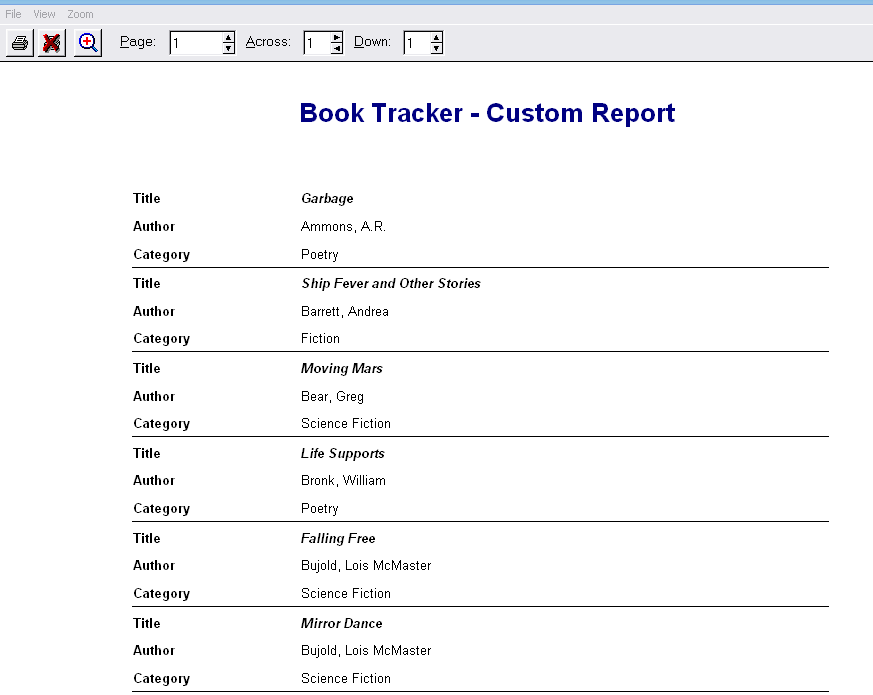
Task: Click into the Across value field
Action: point(317,43)
